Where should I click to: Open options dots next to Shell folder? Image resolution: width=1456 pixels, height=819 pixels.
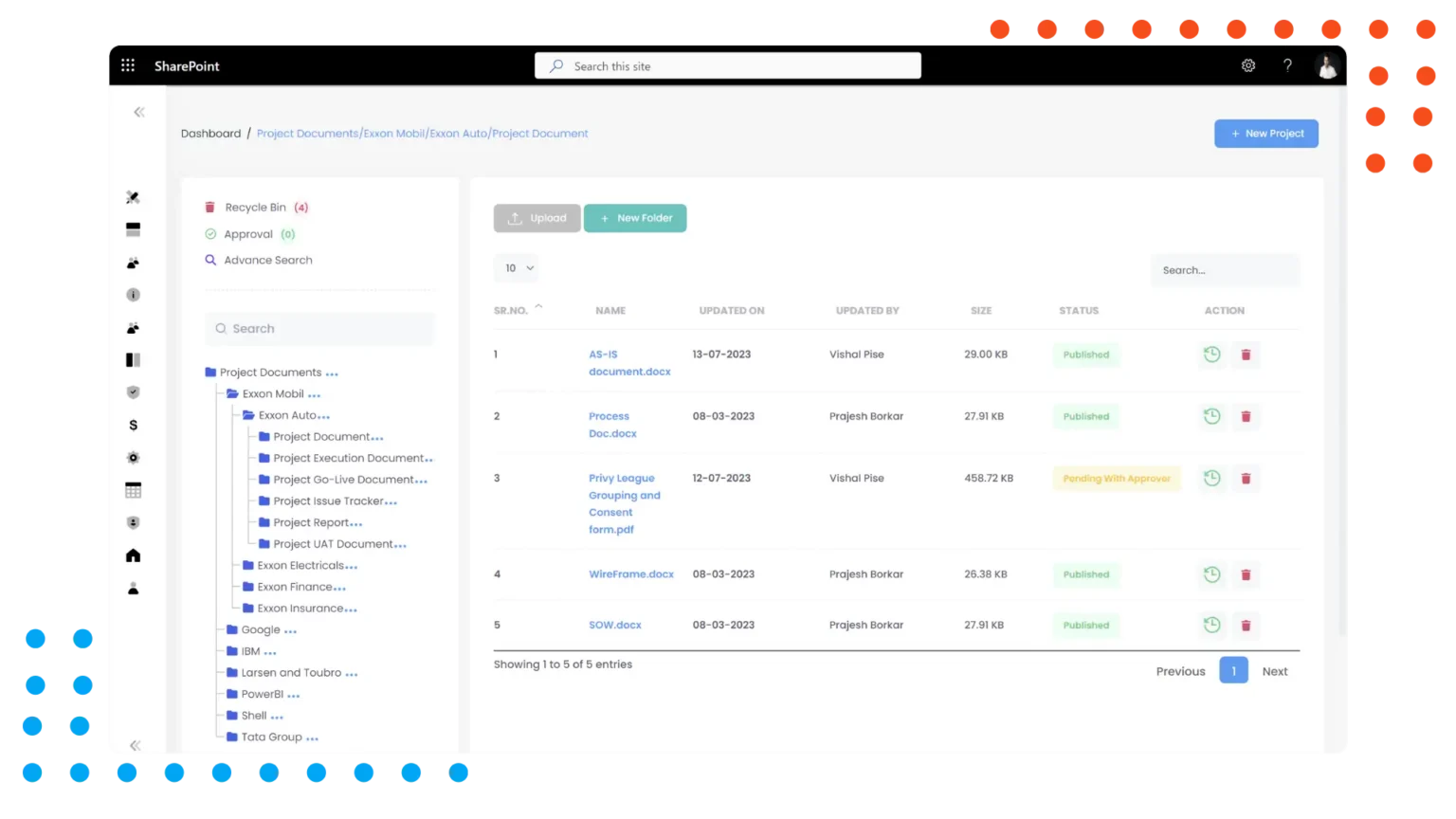click(x=277, y=718)
